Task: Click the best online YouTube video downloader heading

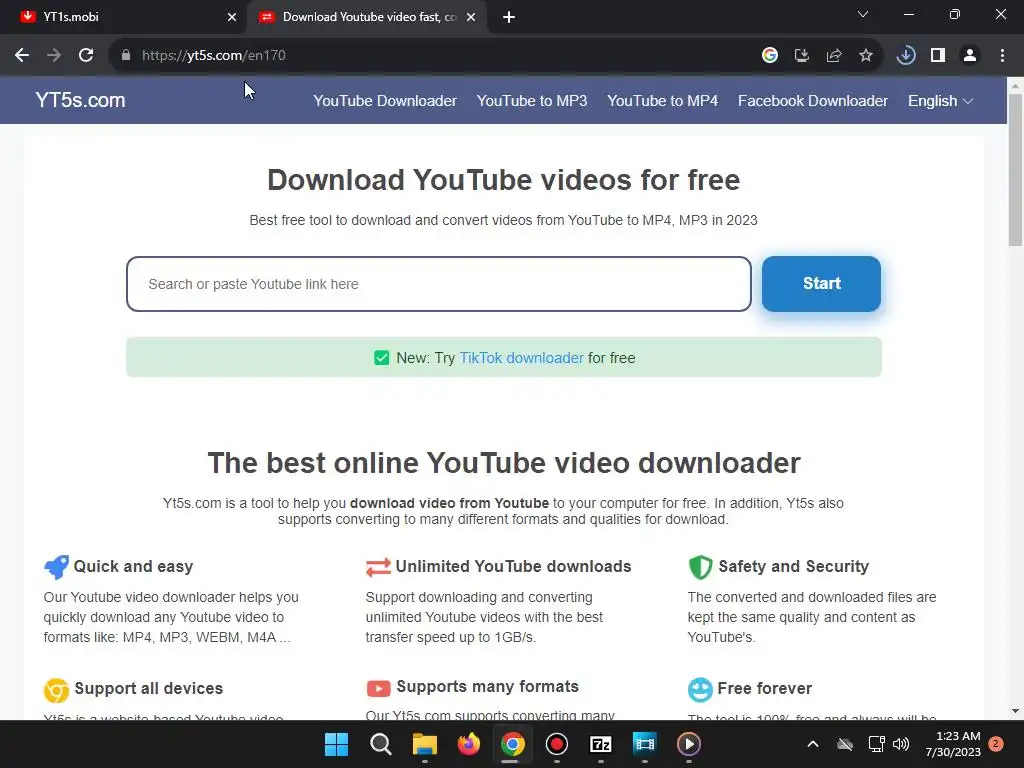Action: click(x=504, y=463)
